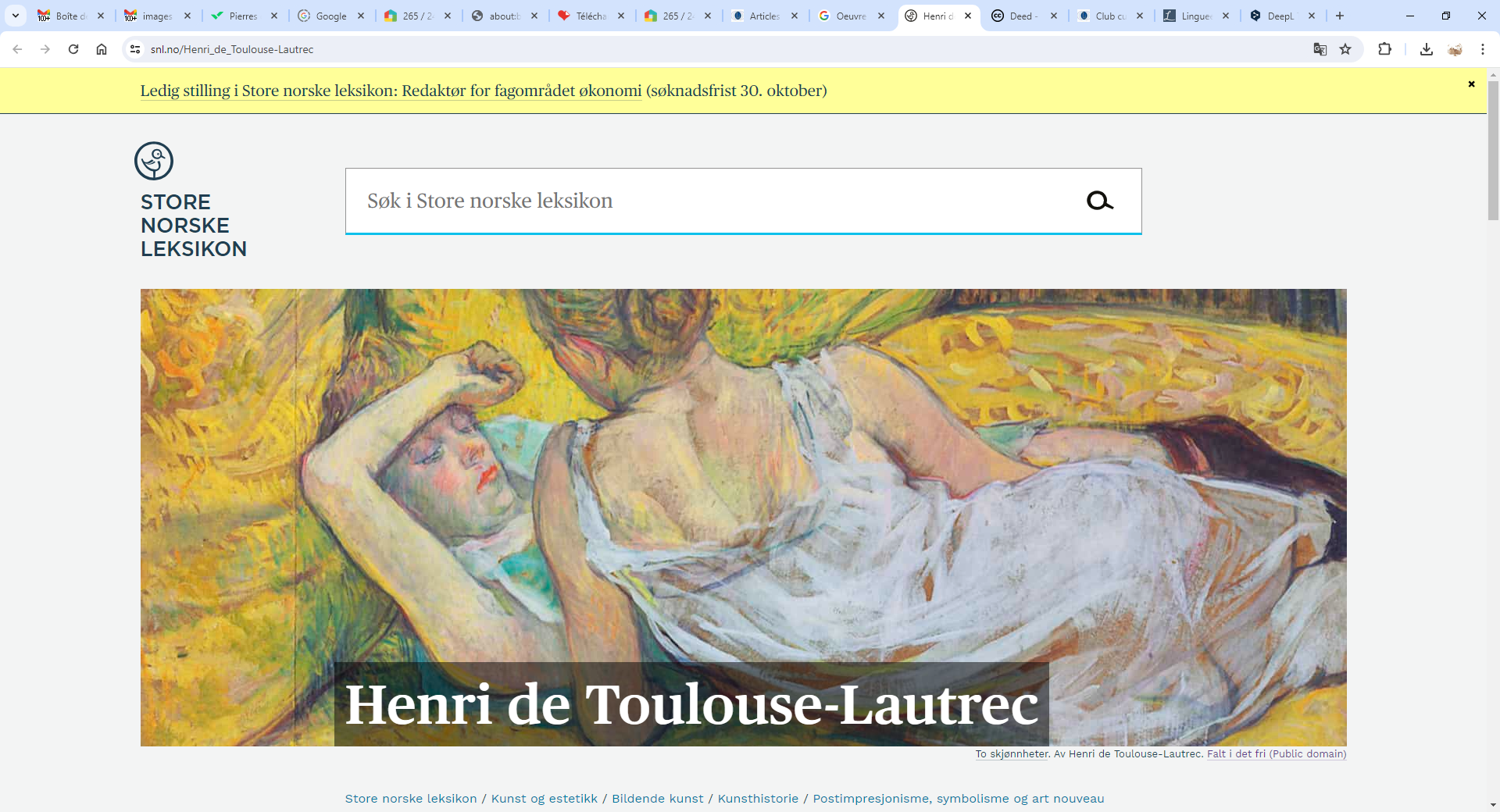Image resolution: width=1500 pixels, height=812 pixels.
Task: Open the Chrome downloads icon
Action: 1426,49
